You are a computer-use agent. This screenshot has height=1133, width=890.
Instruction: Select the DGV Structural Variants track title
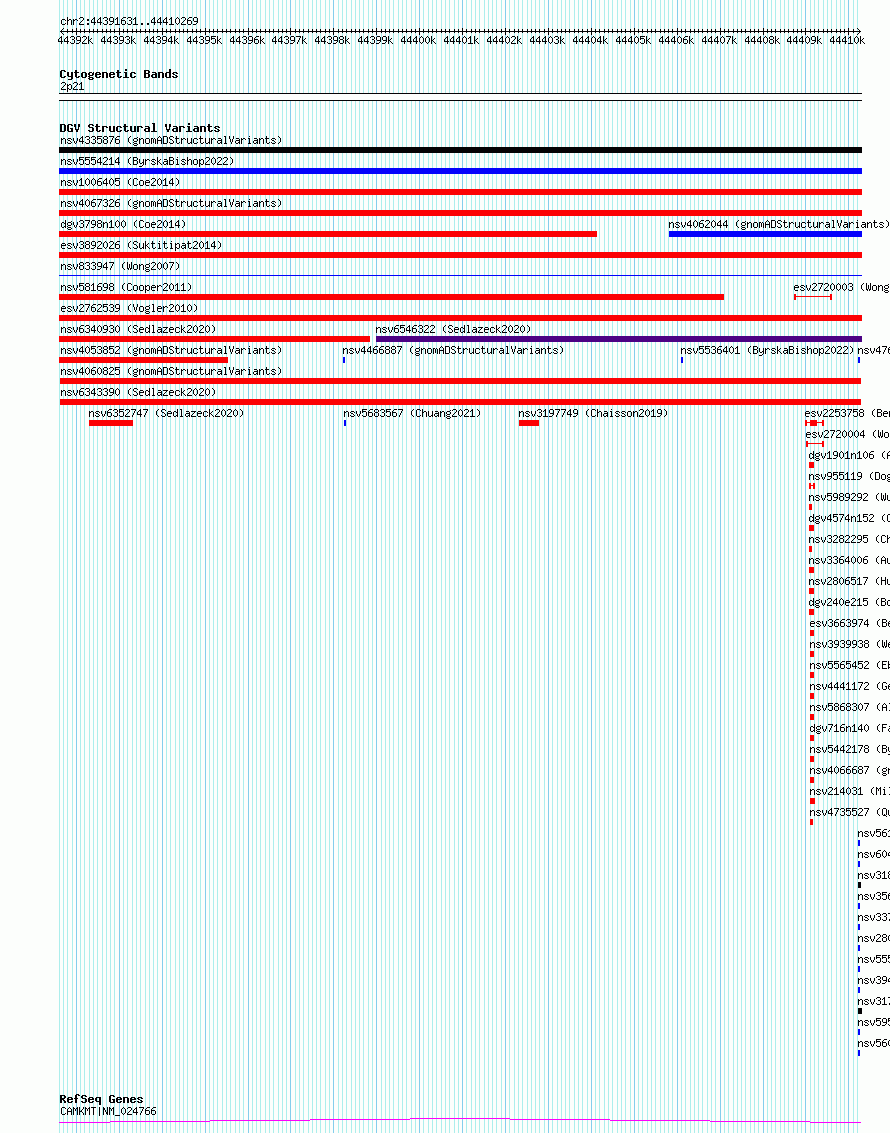pos(139,128)
